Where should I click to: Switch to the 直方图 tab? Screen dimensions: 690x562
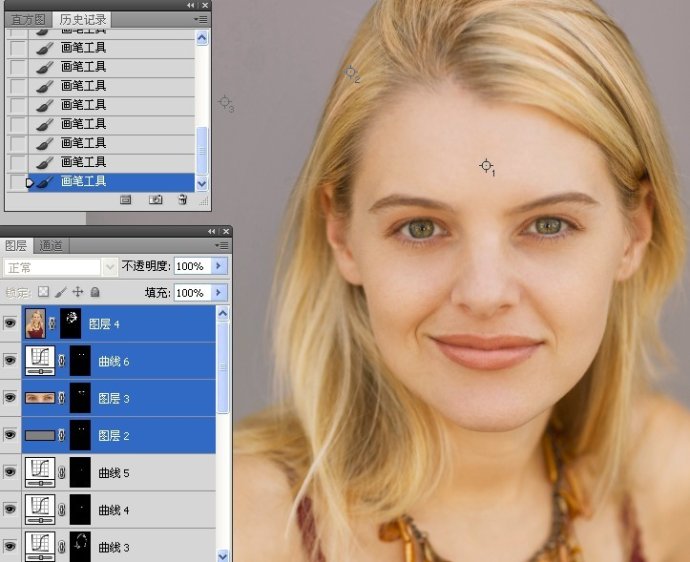[x=28, y=20]
